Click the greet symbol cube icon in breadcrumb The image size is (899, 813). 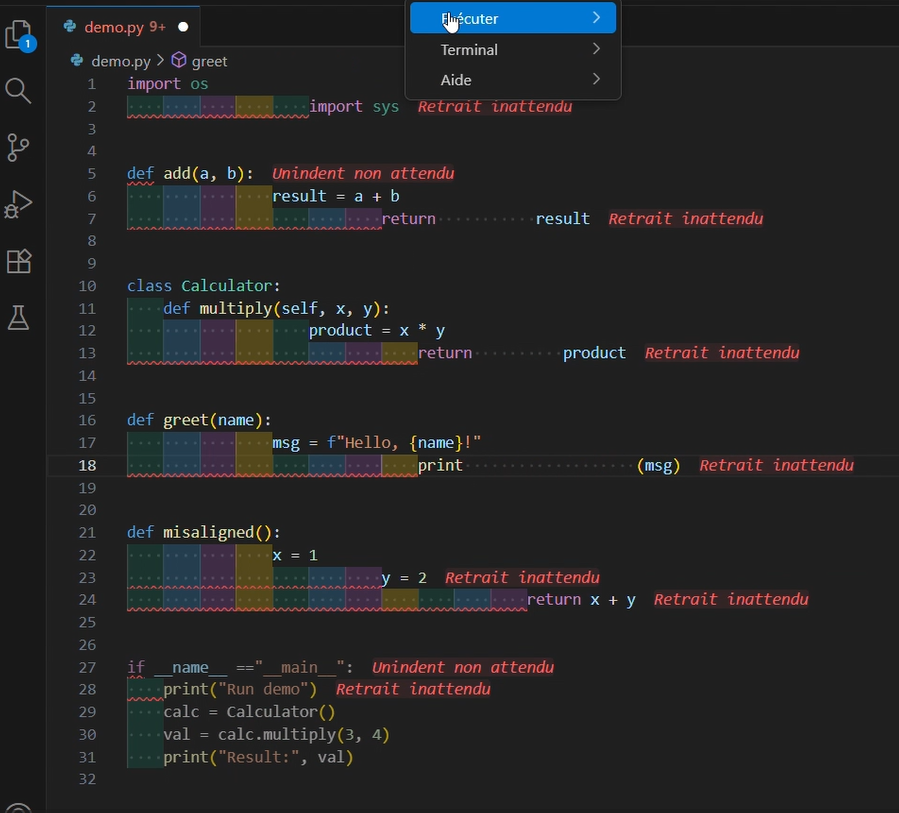pyautogui.click(x=179, y=61)
